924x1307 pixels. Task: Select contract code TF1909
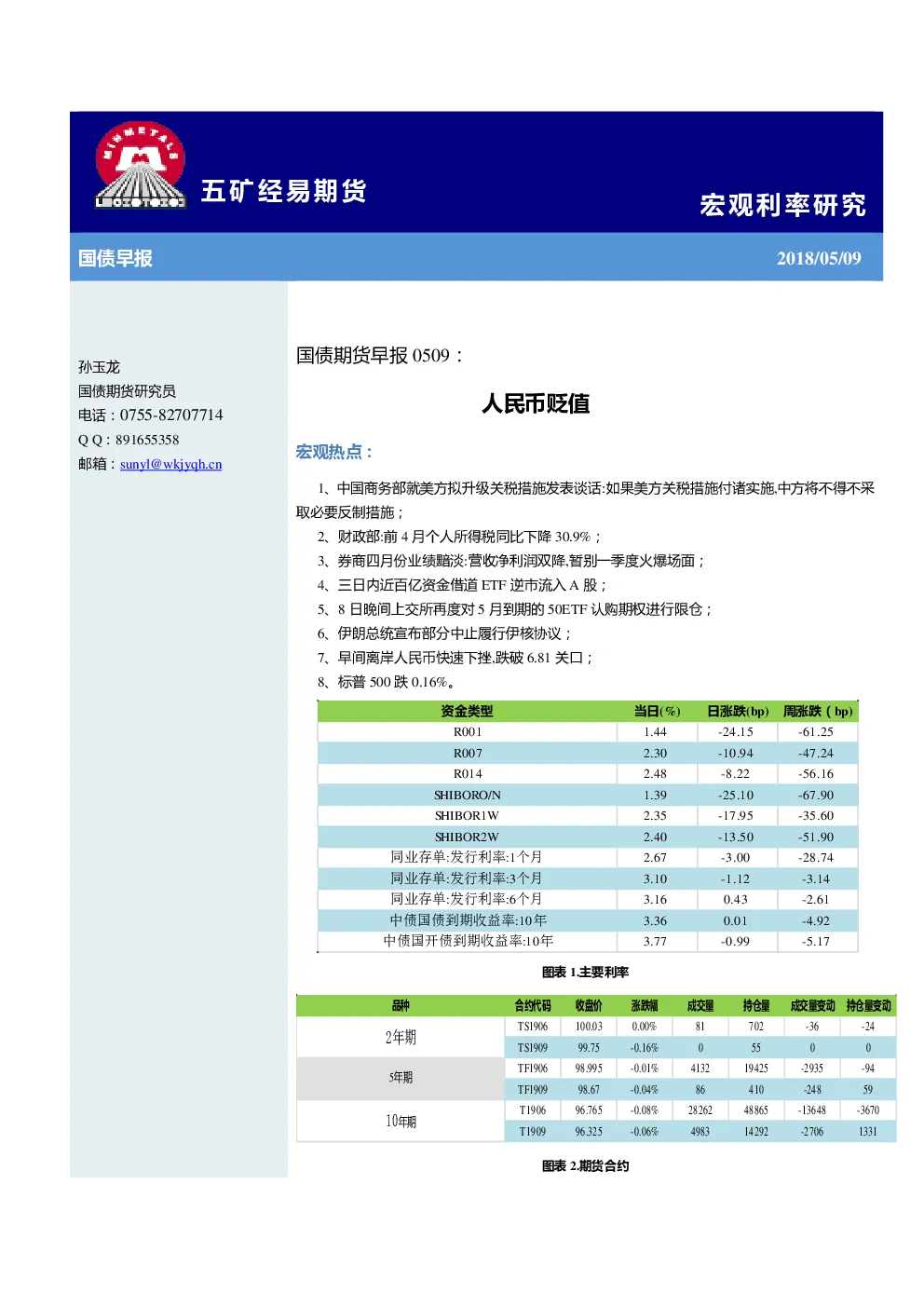click(533, 1090)
